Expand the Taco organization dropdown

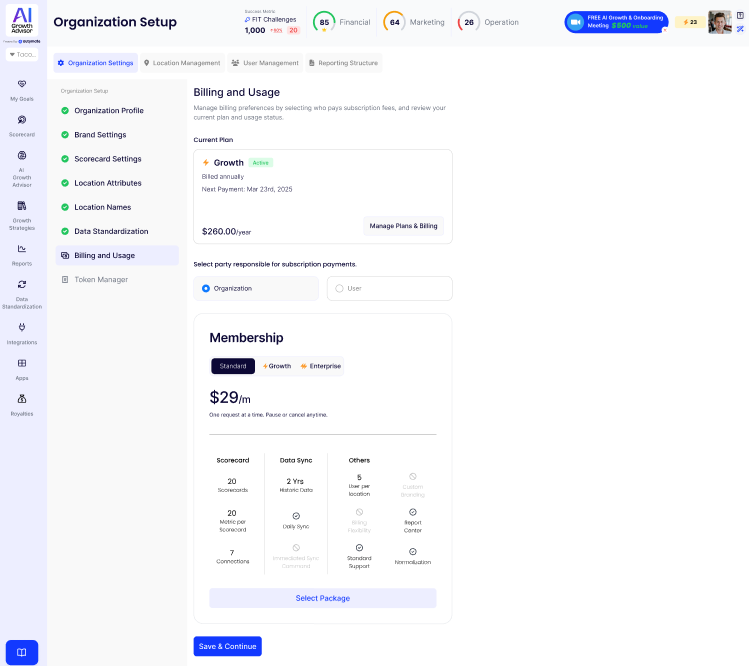pyautogui.click(x=22, y=54)
